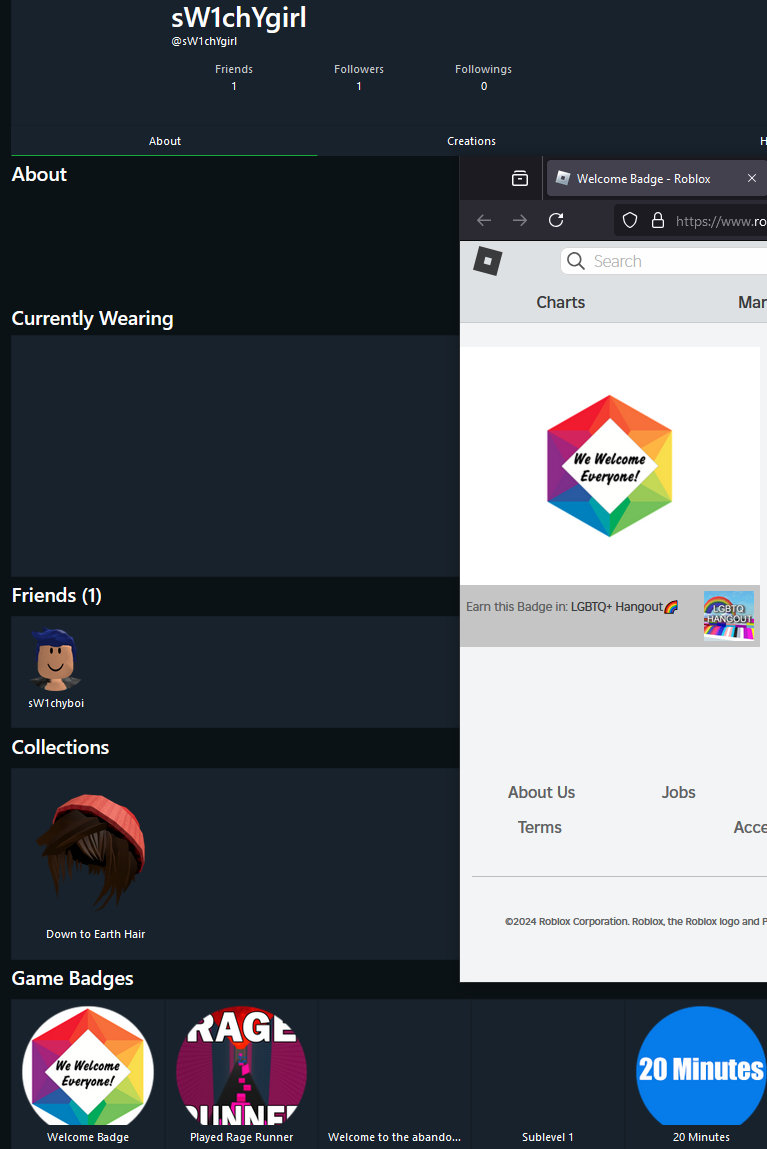
Task: Click the tracking protection shield icon
Action: [630, 221]
